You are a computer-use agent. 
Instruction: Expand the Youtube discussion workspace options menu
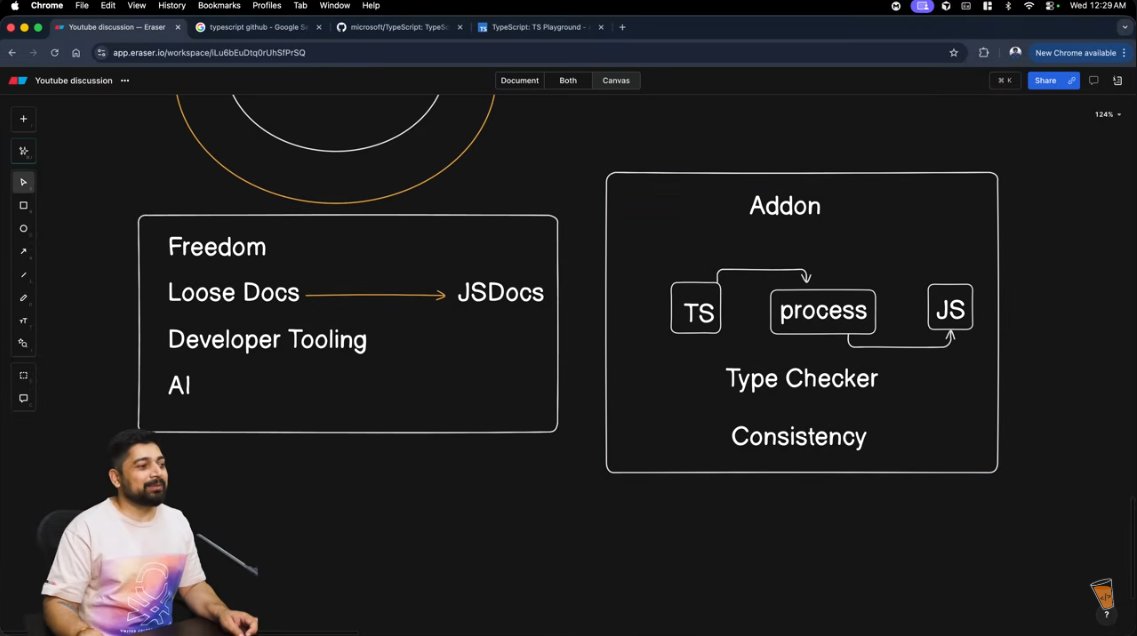[124, 80]
